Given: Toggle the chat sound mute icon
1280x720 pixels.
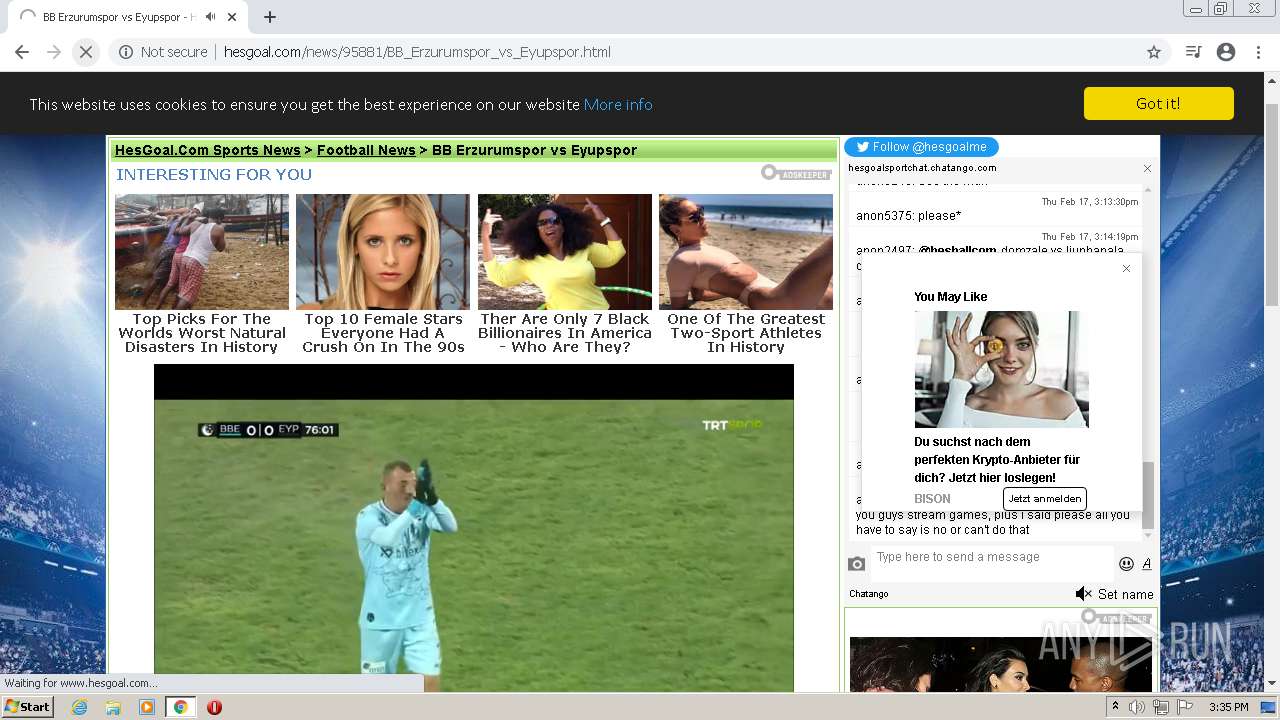Looking at the screenshot, I should click(1083, 594).
